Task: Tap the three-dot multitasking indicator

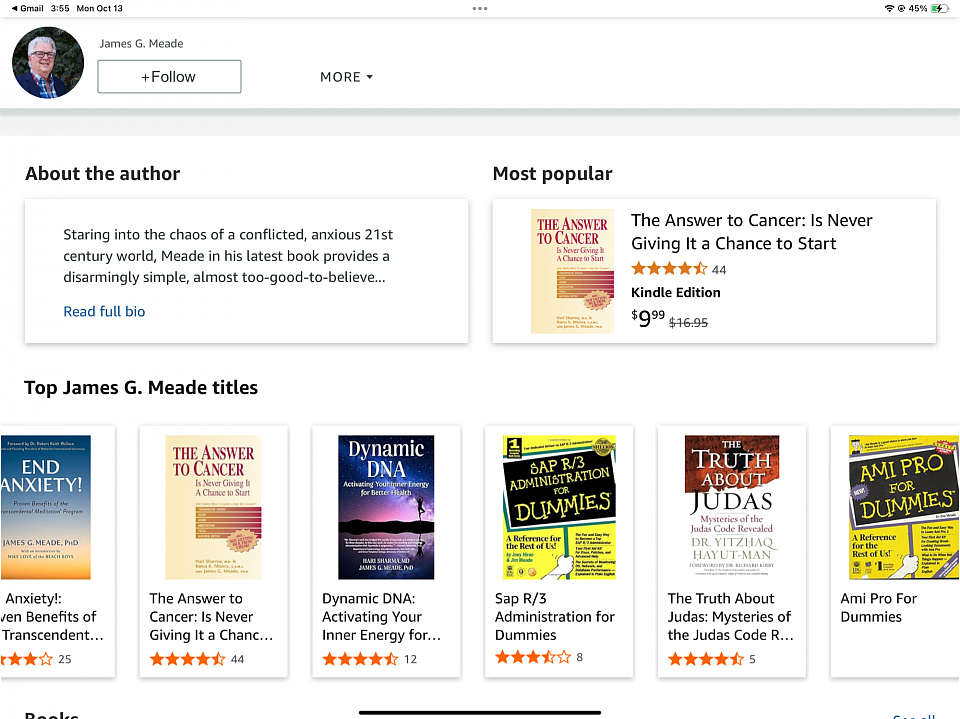Action: [x=480, y=8]
